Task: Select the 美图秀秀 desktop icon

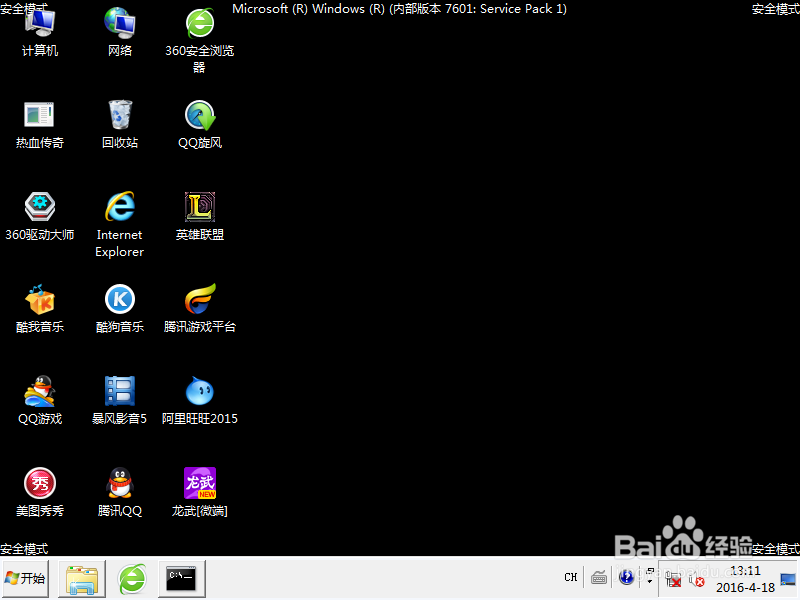Action: click(40, 492)
